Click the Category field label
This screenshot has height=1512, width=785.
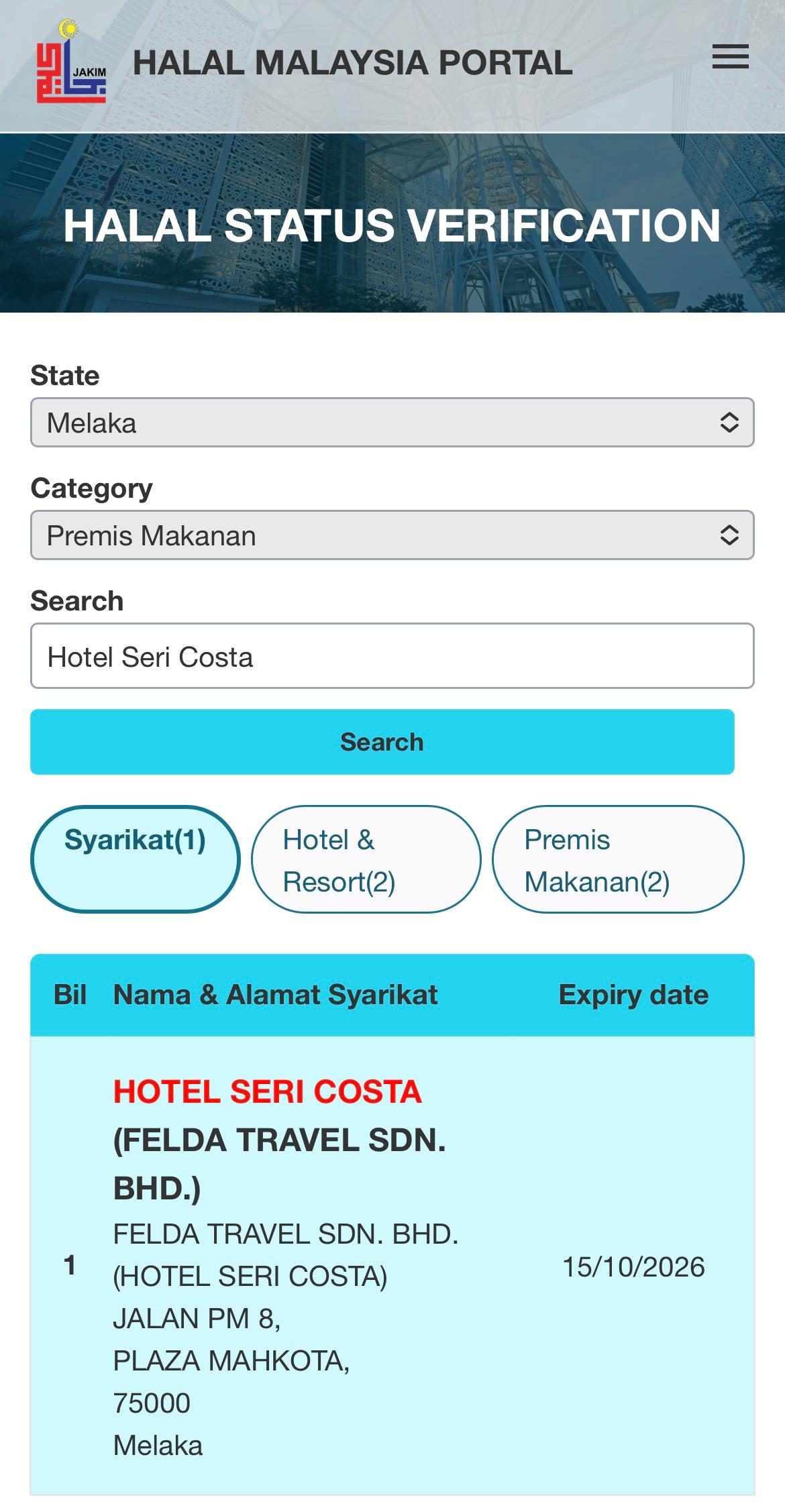click(92, 488)
